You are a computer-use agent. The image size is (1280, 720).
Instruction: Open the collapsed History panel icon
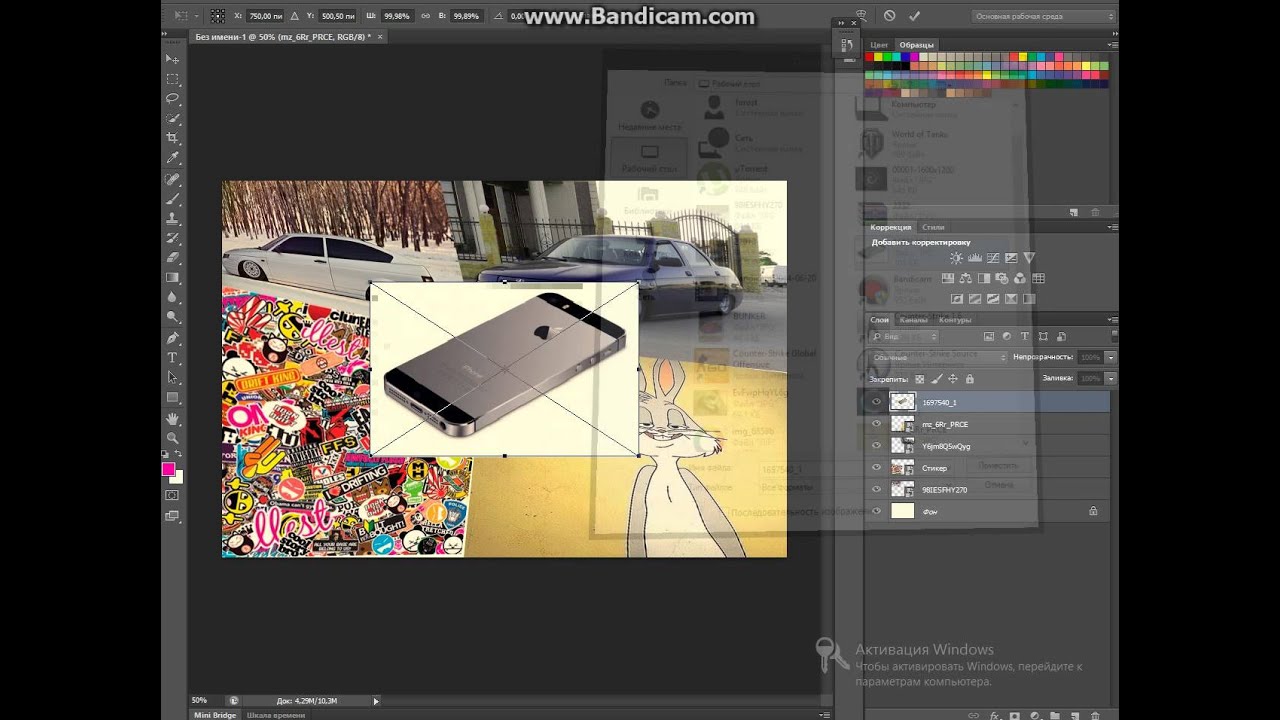point(846,45)
